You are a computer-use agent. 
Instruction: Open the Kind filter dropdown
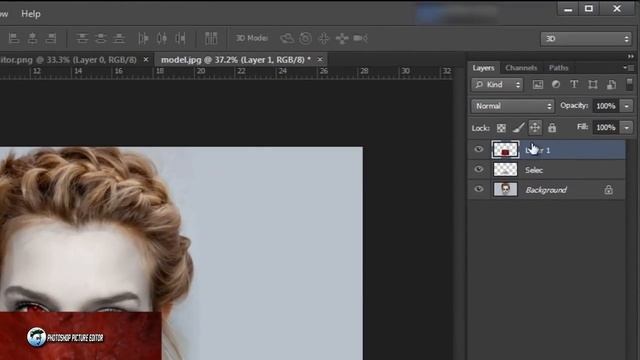(497, 84)
